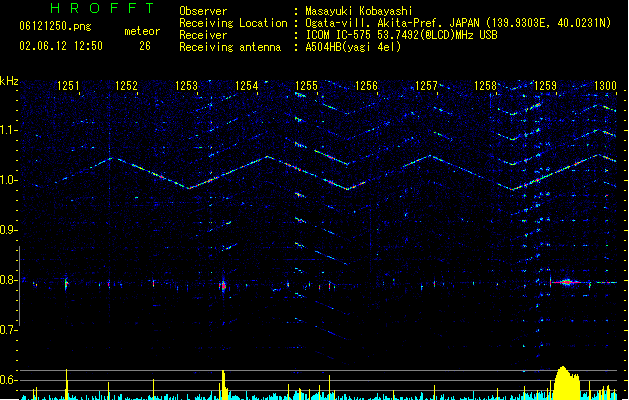Viewport: 629px width, 400px height.
Task: Click the 1253 time marker
Action: click(187, 85)
